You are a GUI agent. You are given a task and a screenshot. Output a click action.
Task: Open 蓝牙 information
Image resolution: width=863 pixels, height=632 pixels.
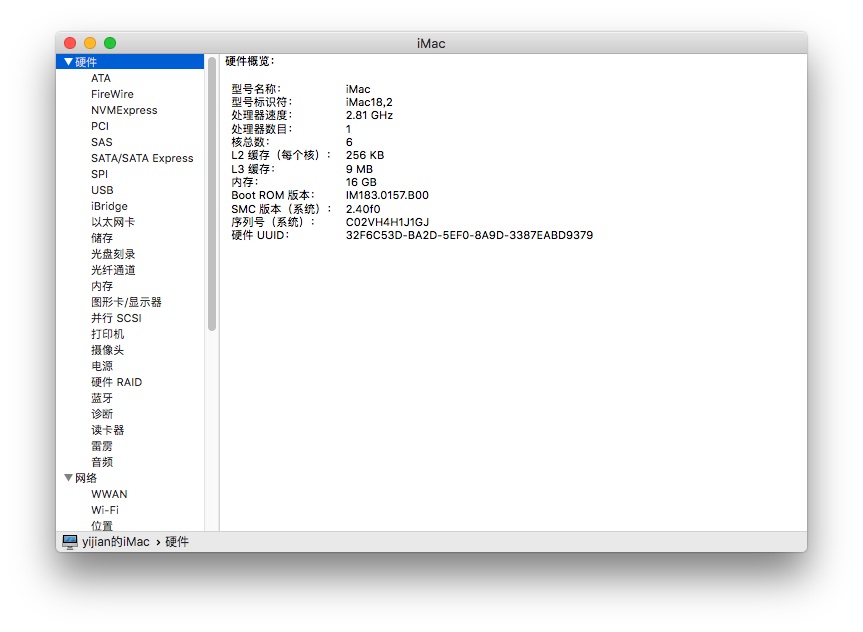[x=102, y=397]
